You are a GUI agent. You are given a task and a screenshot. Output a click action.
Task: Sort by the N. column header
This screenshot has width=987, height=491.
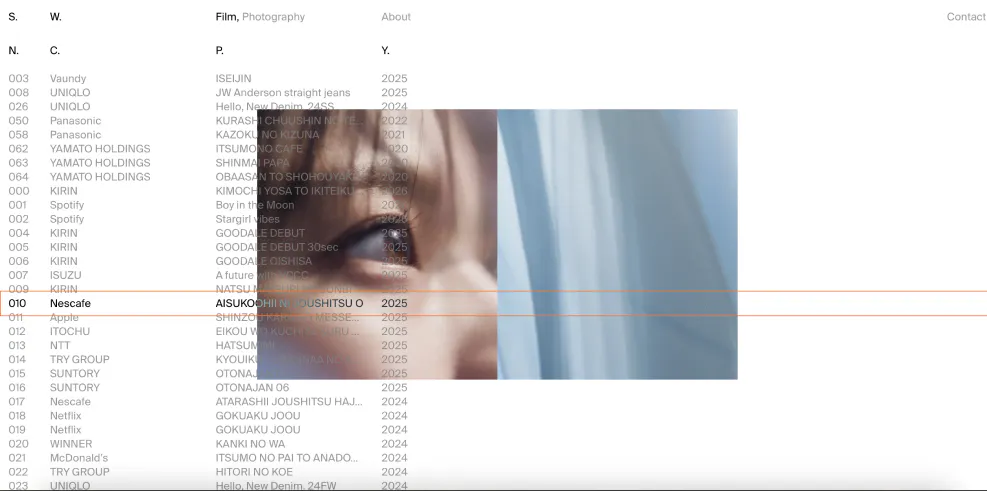pyautogui.click(x=13, y=50)
